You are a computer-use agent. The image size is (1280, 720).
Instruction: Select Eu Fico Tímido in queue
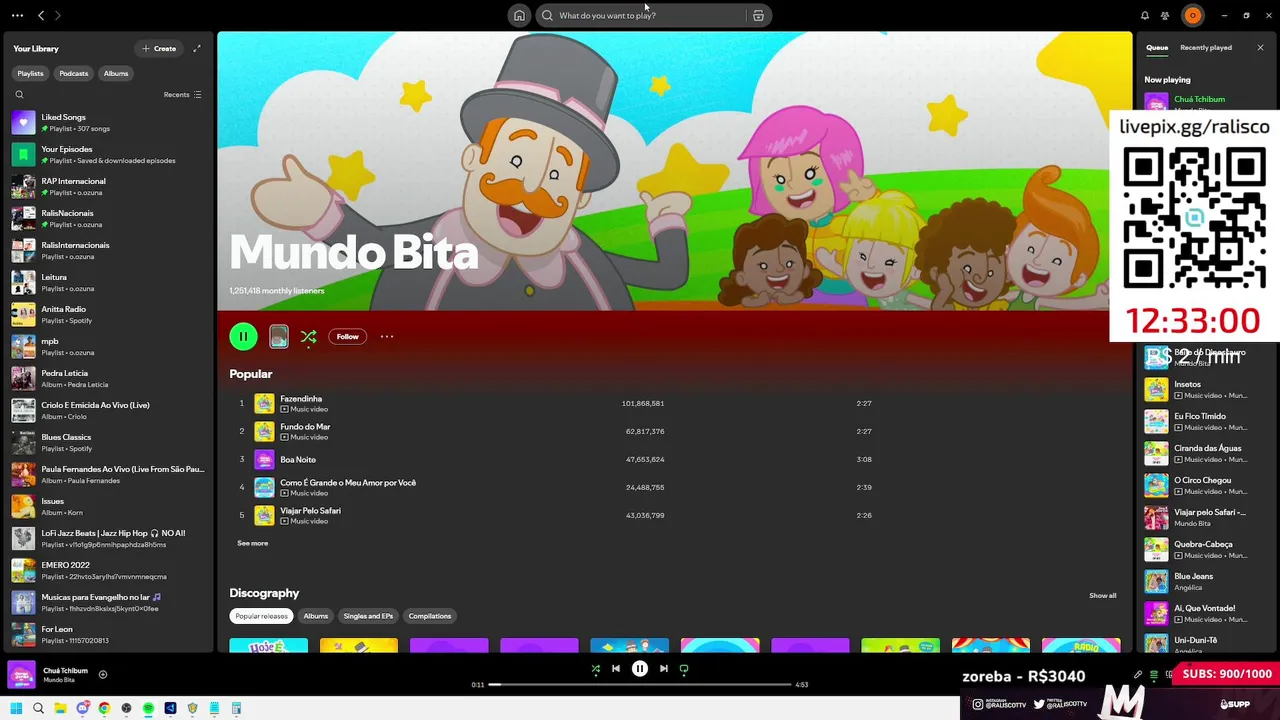click(x=1207, y=421)
